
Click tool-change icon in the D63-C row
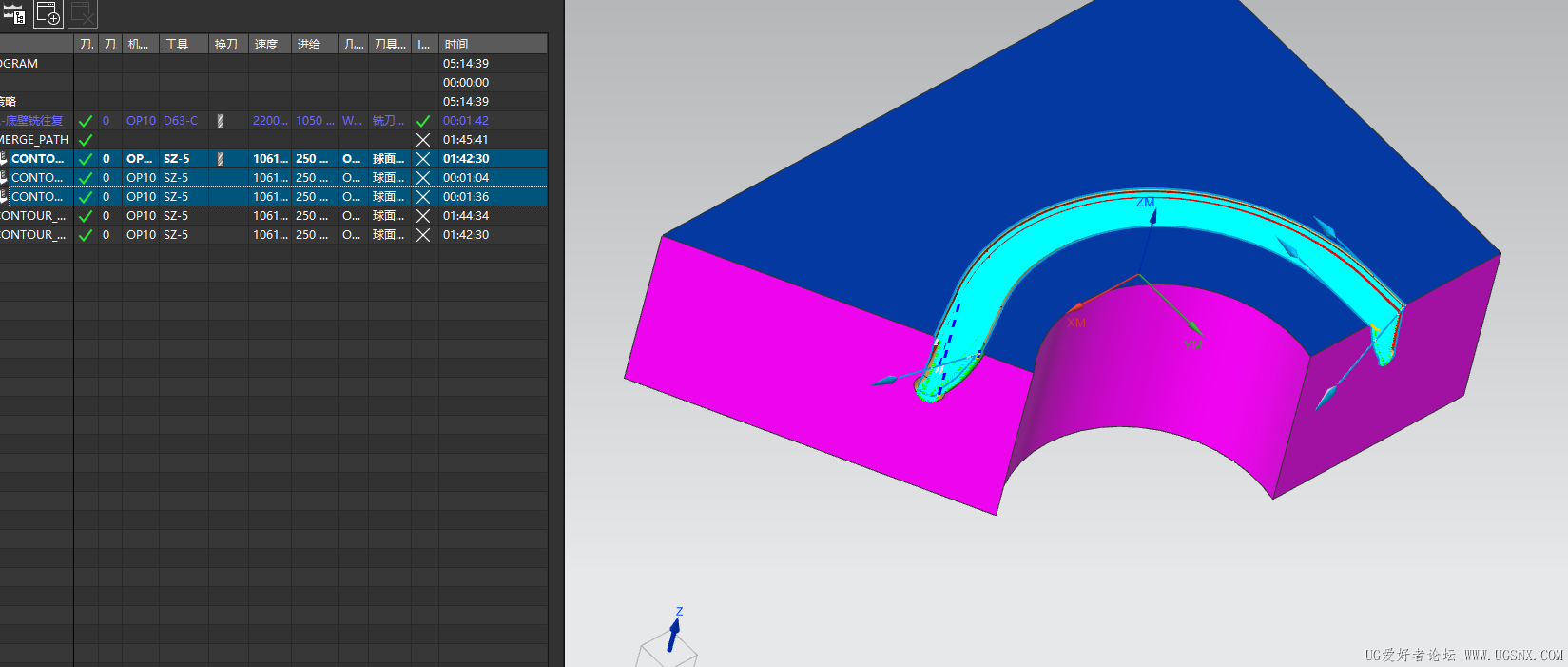(221, 121)
